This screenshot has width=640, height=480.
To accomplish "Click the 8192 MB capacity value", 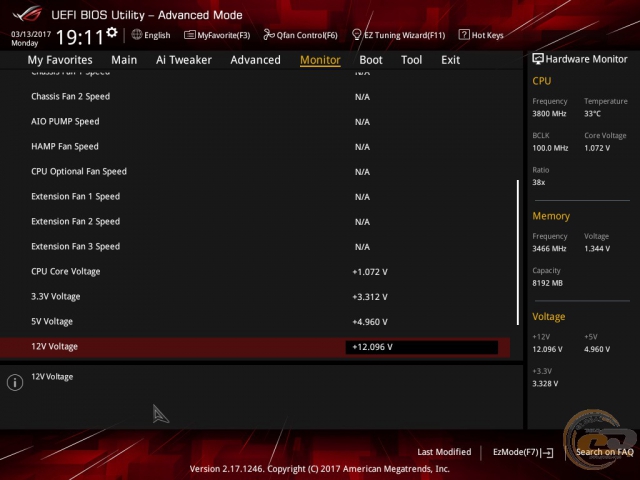I will click(547, 283).
